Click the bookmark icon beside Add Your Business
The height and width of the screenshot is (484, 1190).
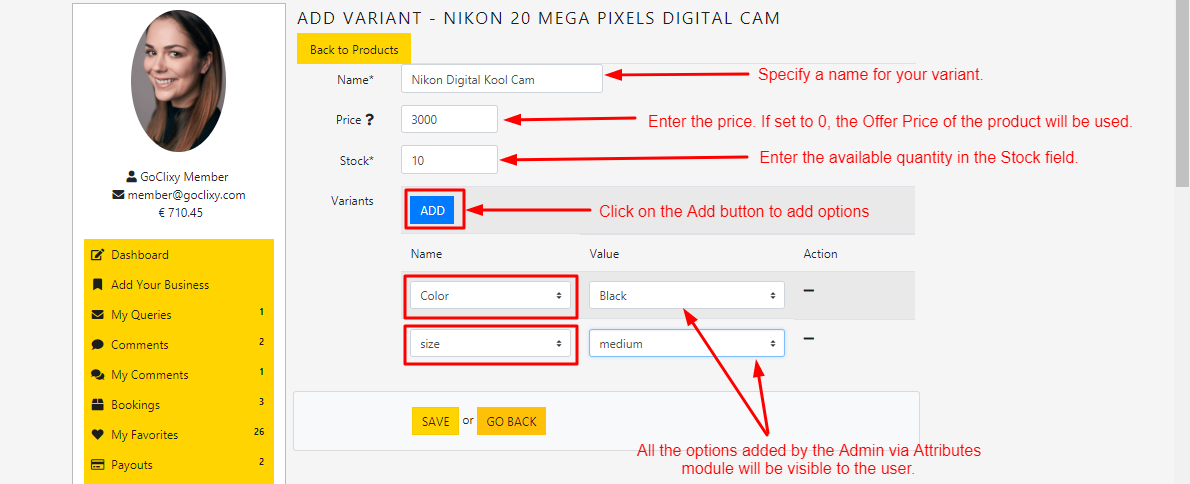98,285
